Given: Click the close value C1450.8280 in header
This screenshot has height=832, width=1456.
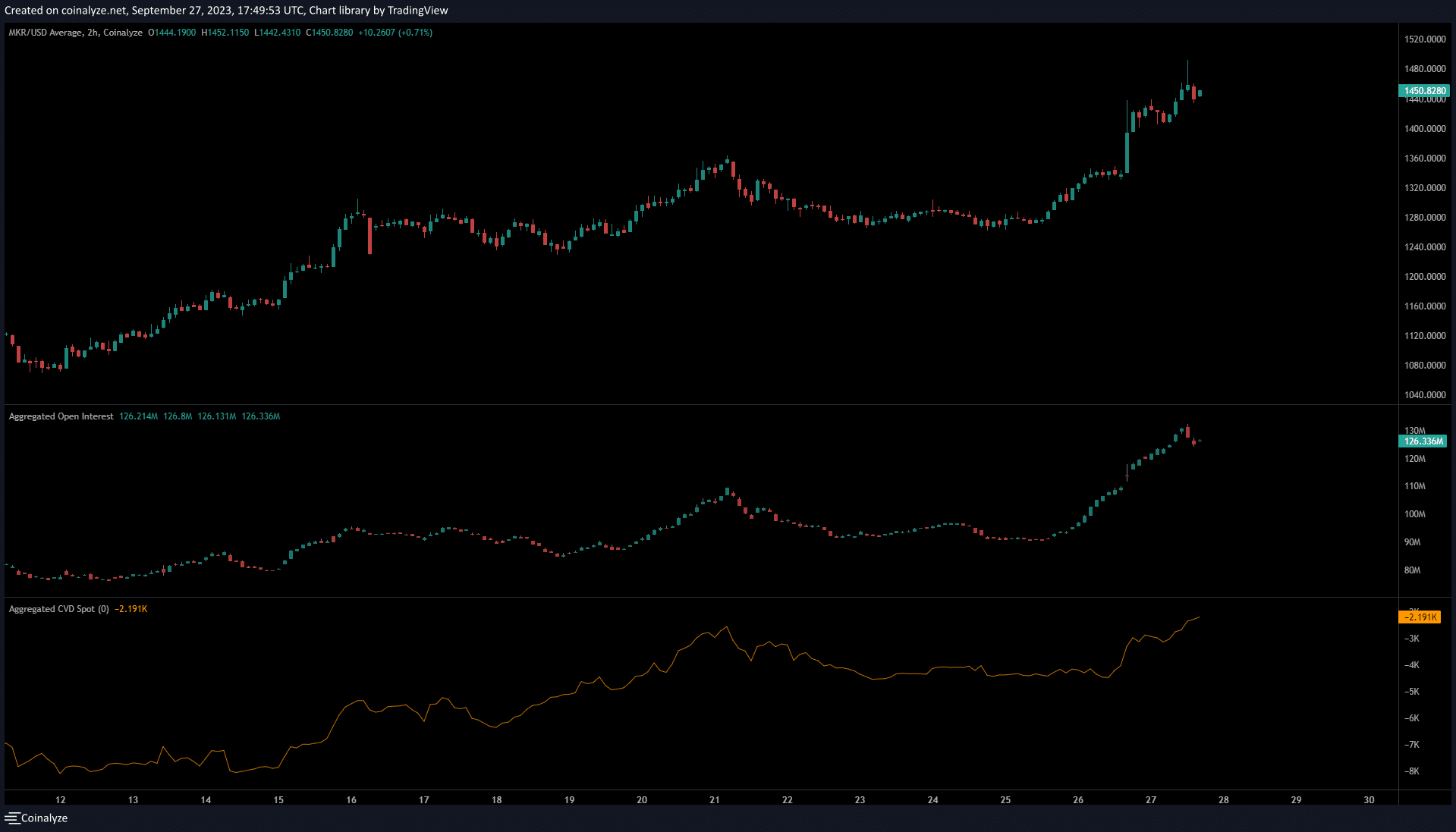Looking at the screenshot, I should (x=329, y=33).
